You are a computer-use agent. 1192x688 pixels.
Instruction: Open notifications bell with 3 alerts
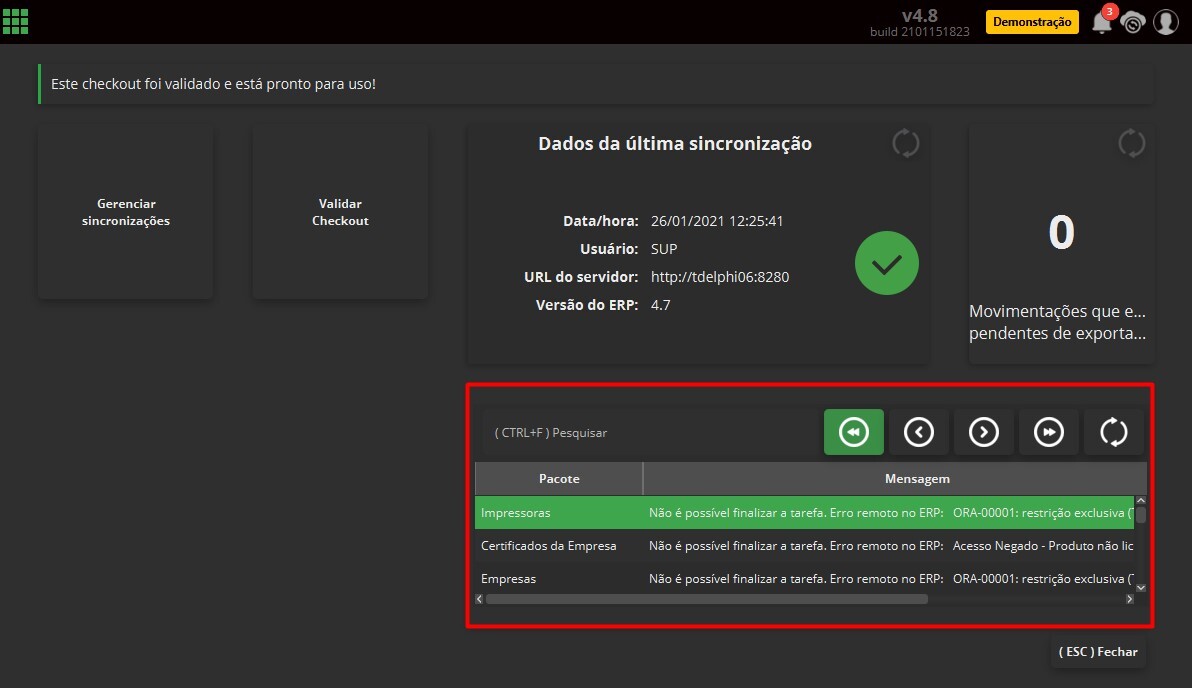tap(1102, 21)
